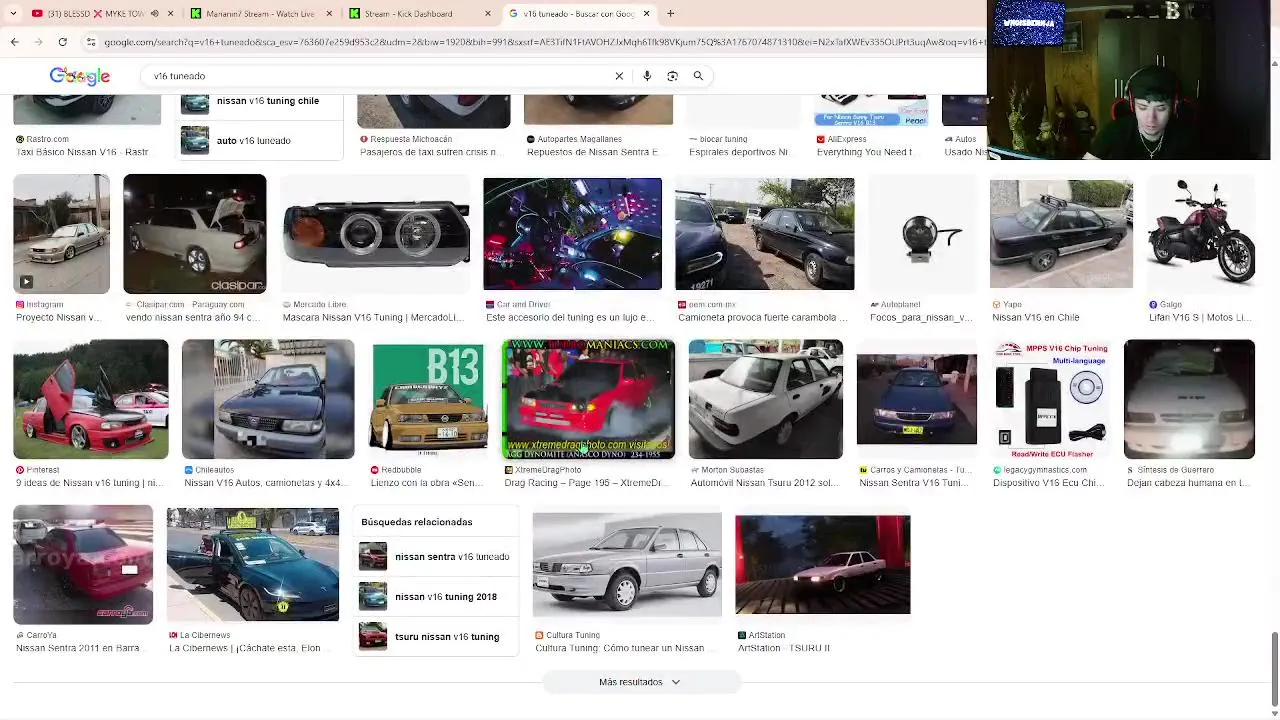Viewport: 1280px width, 720px height.
Task: Click the vertical page scrollbar thumb
Action: 1273,668
